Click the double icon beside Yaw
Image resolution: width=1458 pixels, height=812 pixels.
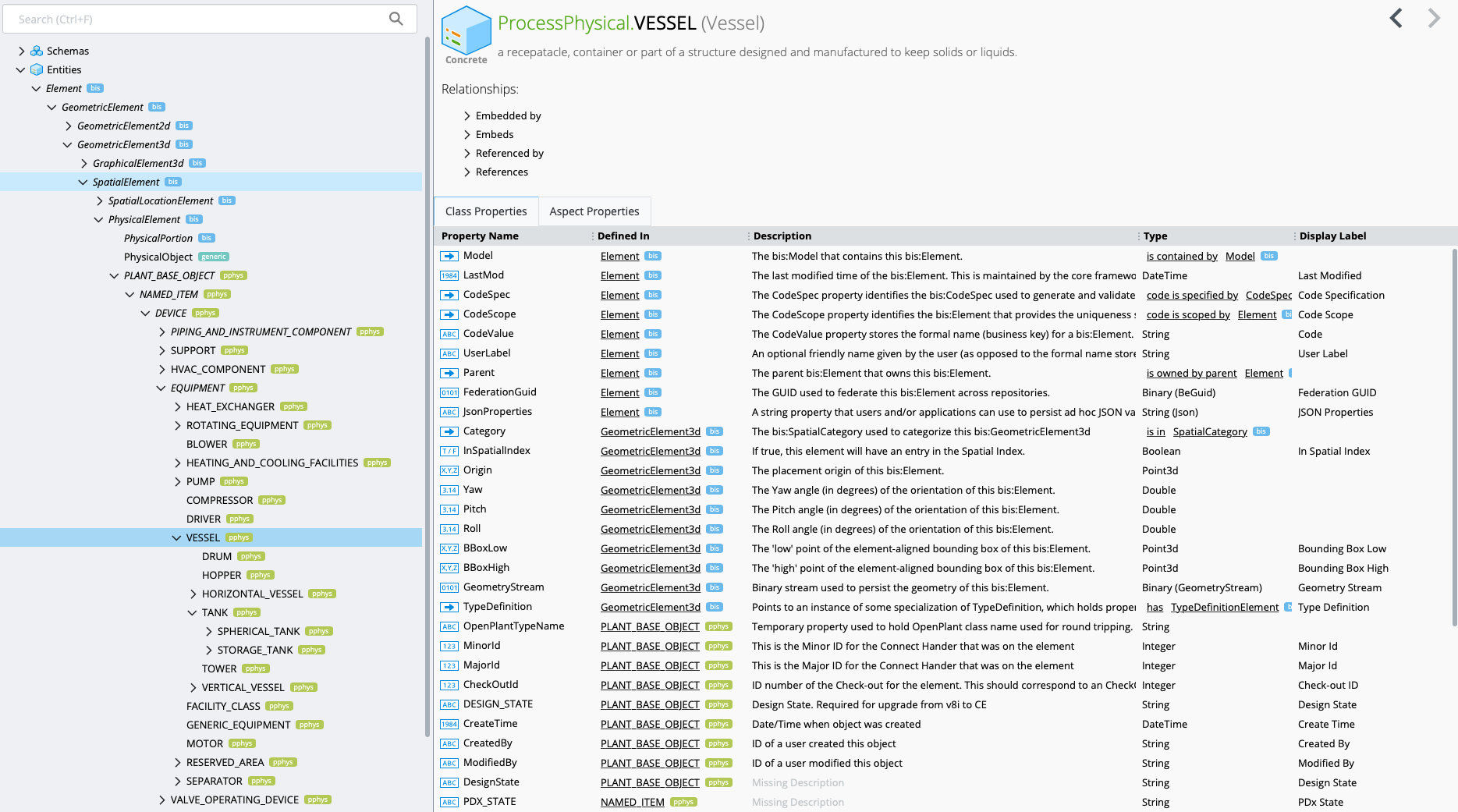coord(449,490)
